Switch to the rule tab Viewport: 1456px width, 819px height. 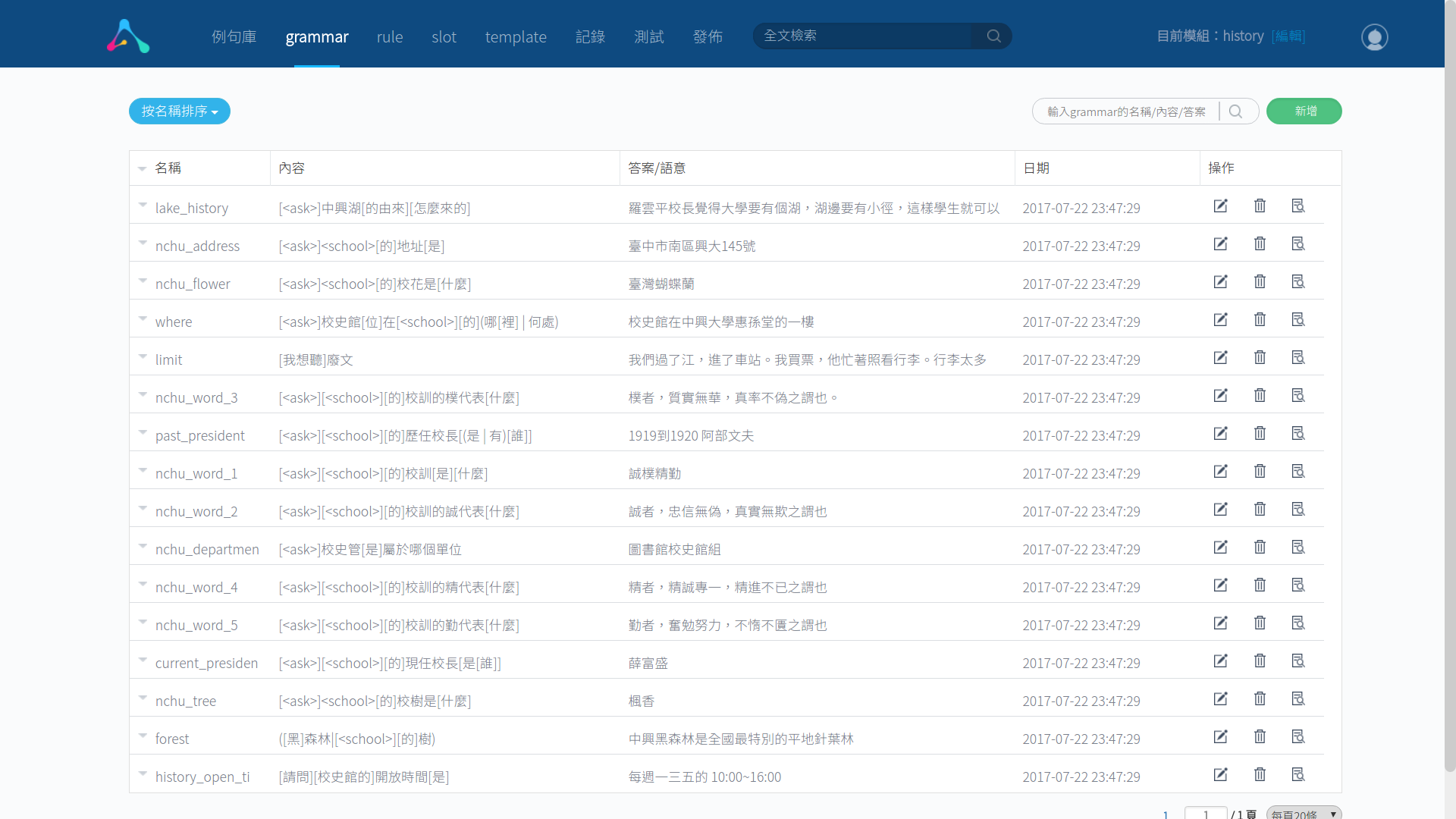pos(390,36)
